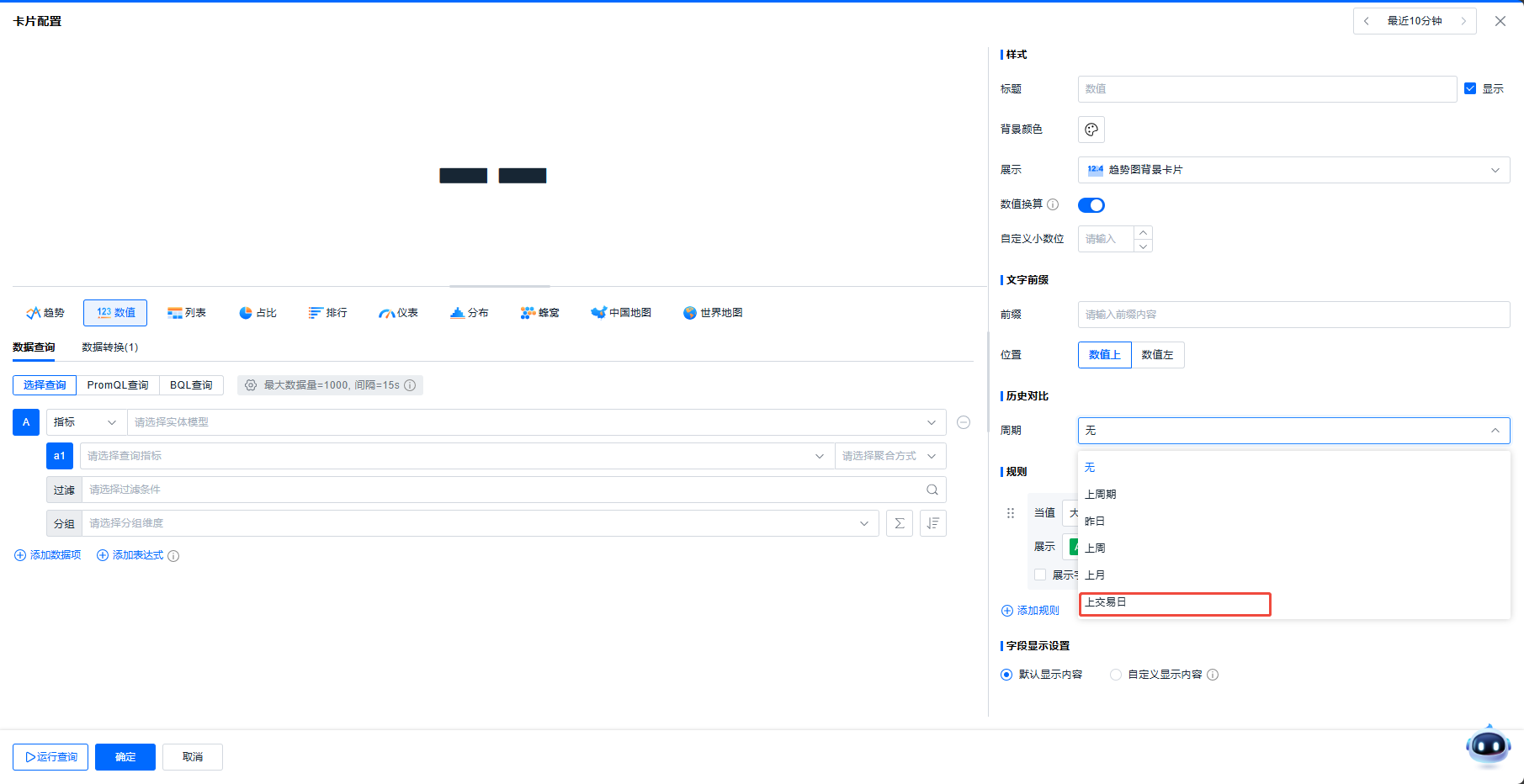Click inside the 前缀 input field
The height and width of the screenshot is (784, 1524).
coord(1293,315)
